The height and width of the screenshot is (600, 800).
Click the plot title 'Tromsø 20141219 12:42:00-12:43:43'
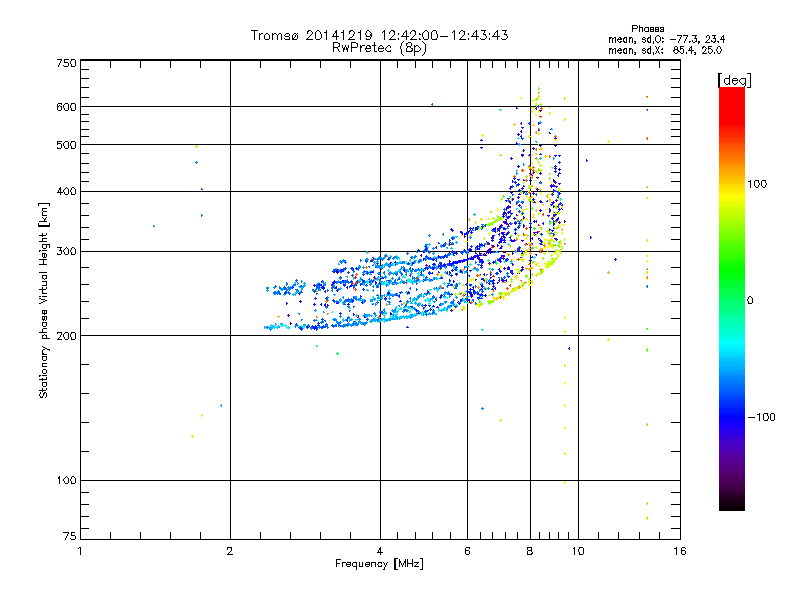pyautogui.click(x=379, y=35)
